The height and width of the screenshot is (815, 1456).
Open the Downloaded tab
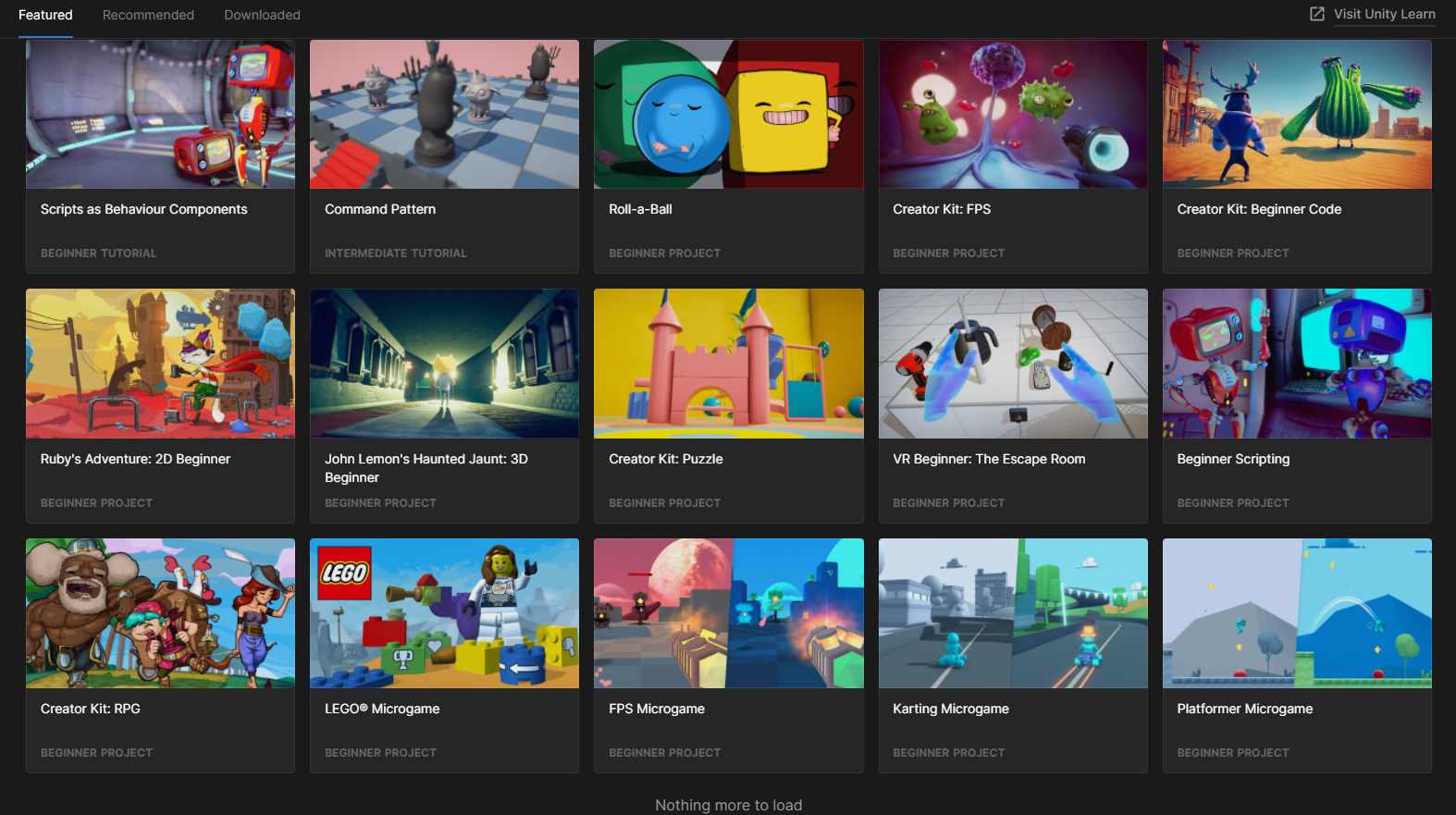(x=262, y=15)
